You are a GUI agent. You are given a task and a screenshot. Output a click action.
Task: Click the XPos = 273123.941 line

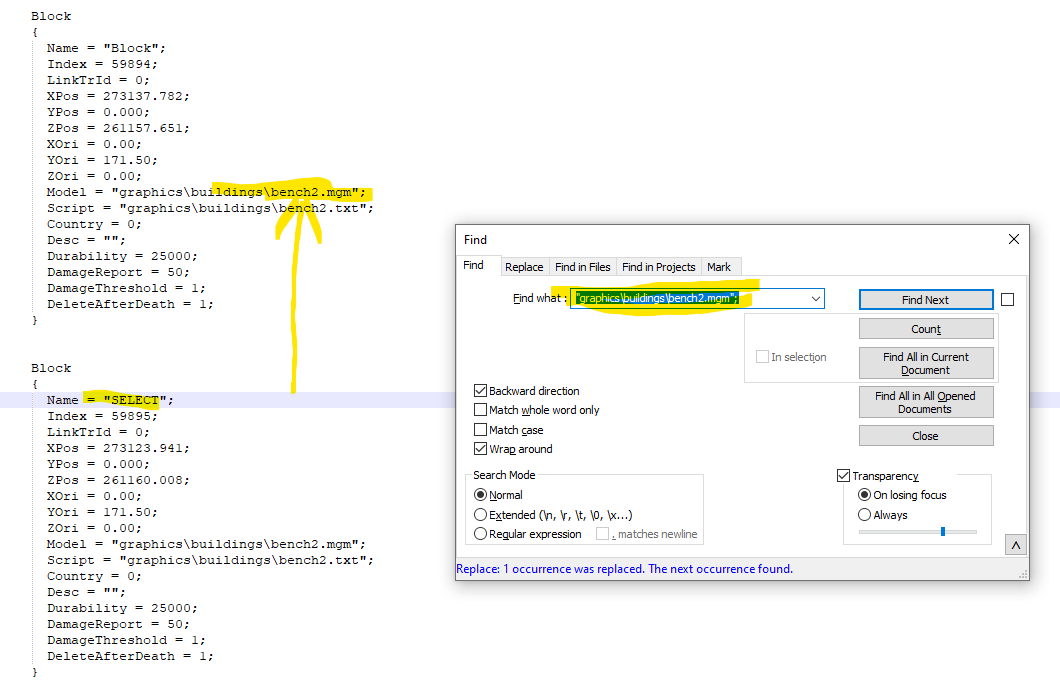[118, 448]
